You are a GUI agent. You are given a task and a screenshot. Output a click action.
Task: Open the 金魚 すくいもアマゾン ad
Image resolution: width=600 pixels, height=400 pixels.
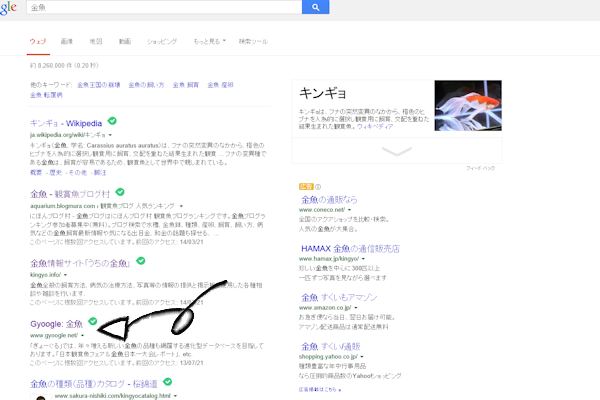pos(339,297)
